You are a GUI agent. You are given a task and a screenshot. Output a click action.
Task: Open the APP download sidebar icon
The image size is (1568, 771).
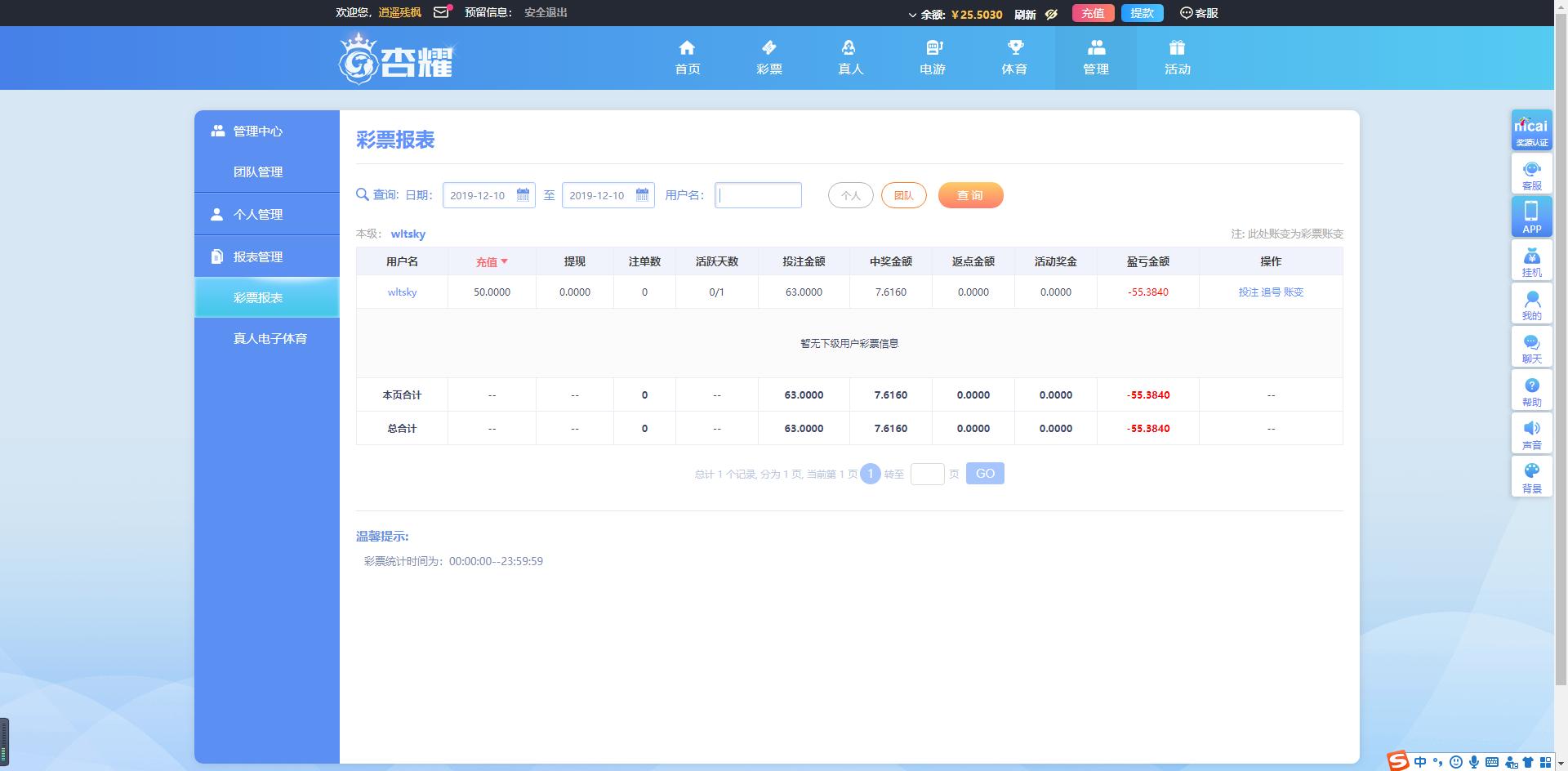[x=1531, y=217]
